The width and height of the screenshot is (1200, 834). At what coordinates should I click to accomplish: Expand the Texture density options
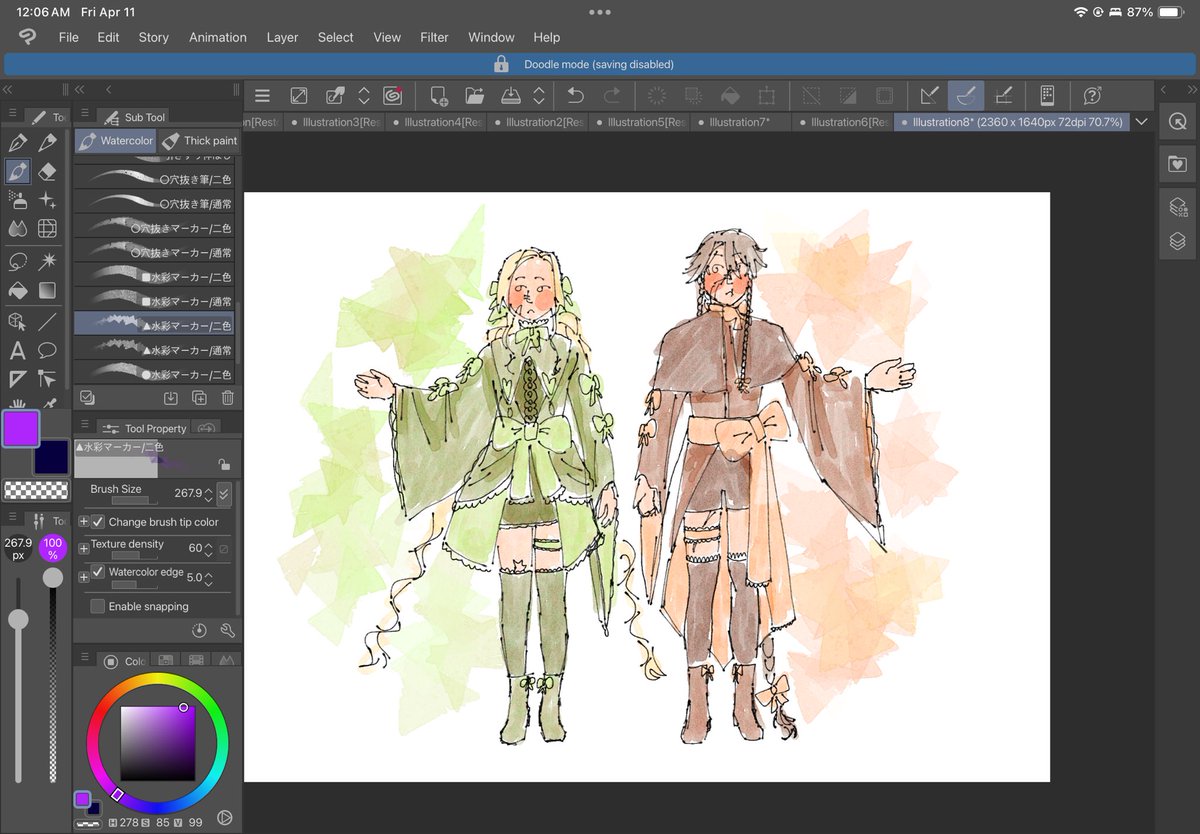click(x=83, y=548)
